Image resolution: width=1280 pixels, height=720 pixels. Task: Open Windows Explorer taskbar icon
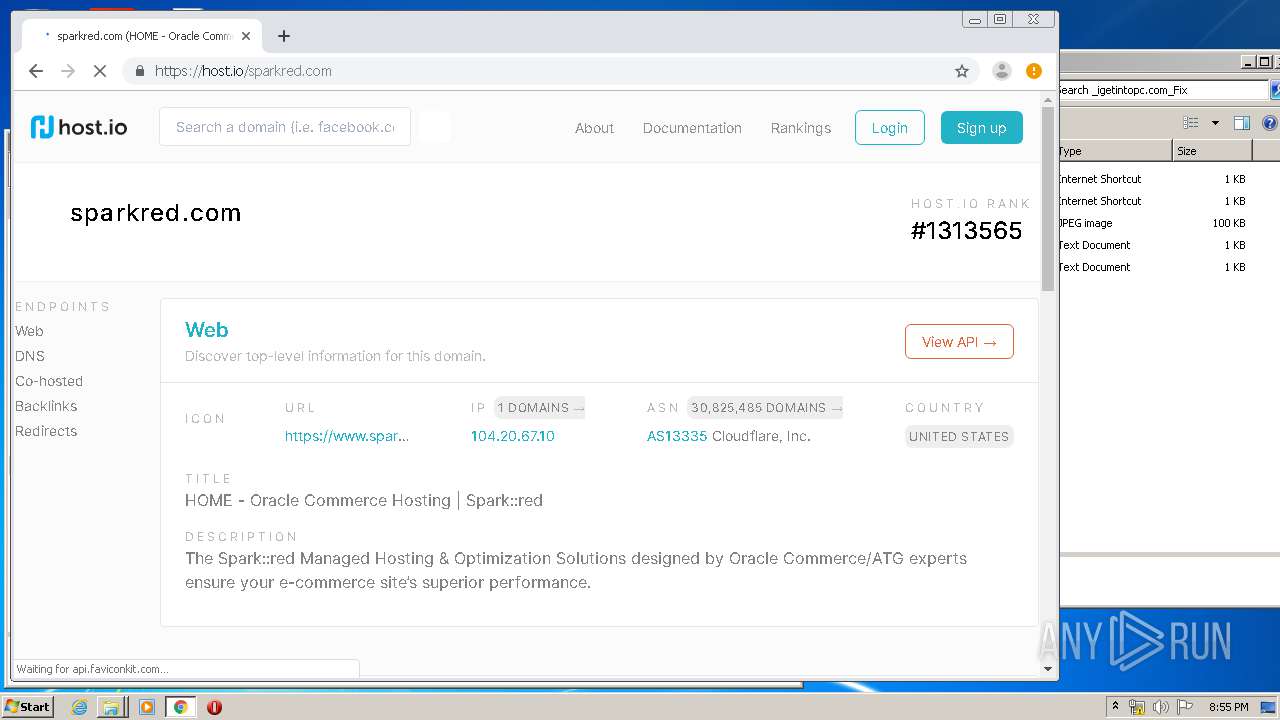click(111, 707)
